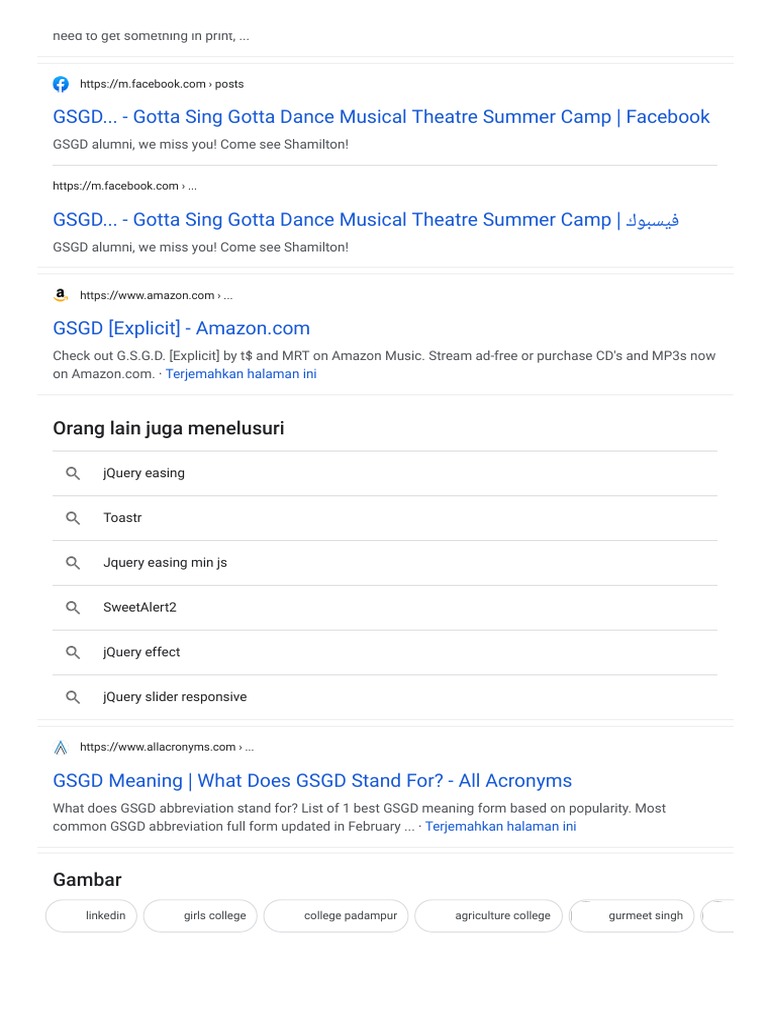
Task: Open the Facebook result with Arabic title
Action: tap(366, 220)
